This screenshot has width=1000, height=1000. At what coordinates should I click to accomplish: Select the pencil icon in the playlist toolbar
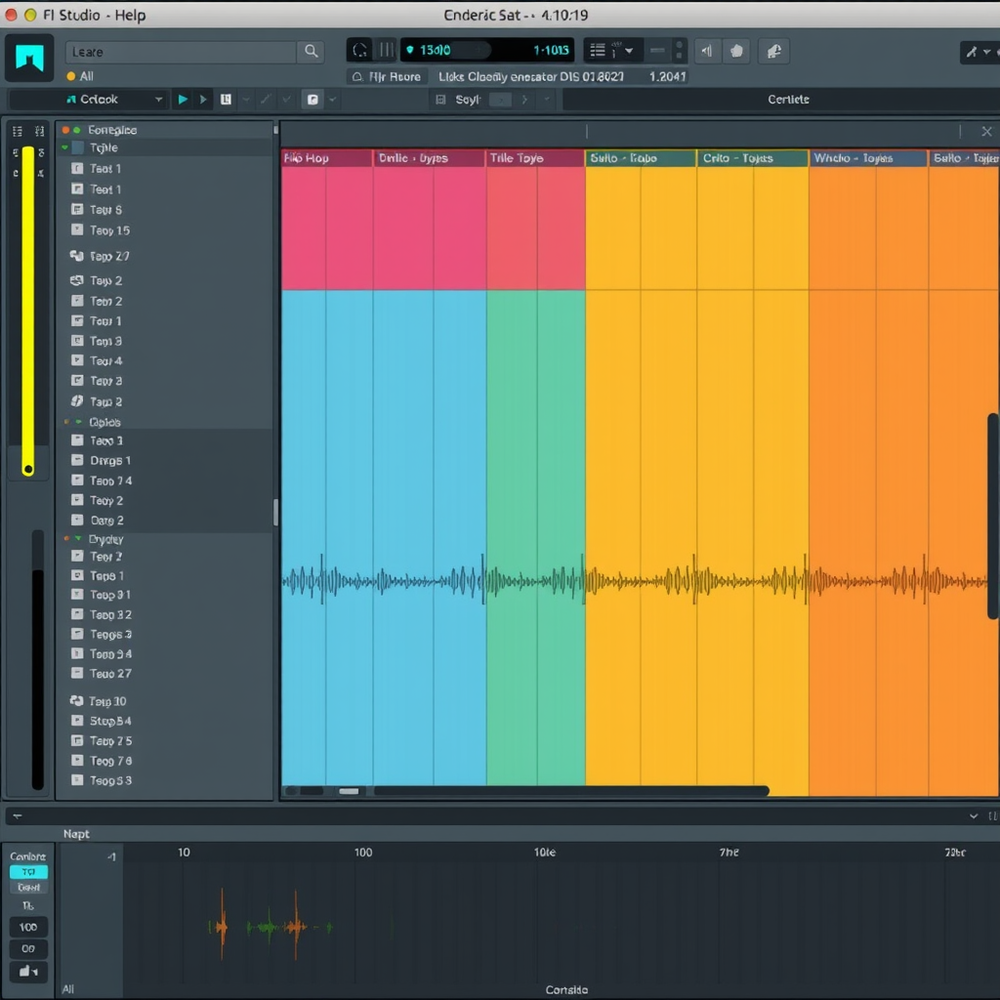[265, 99]
